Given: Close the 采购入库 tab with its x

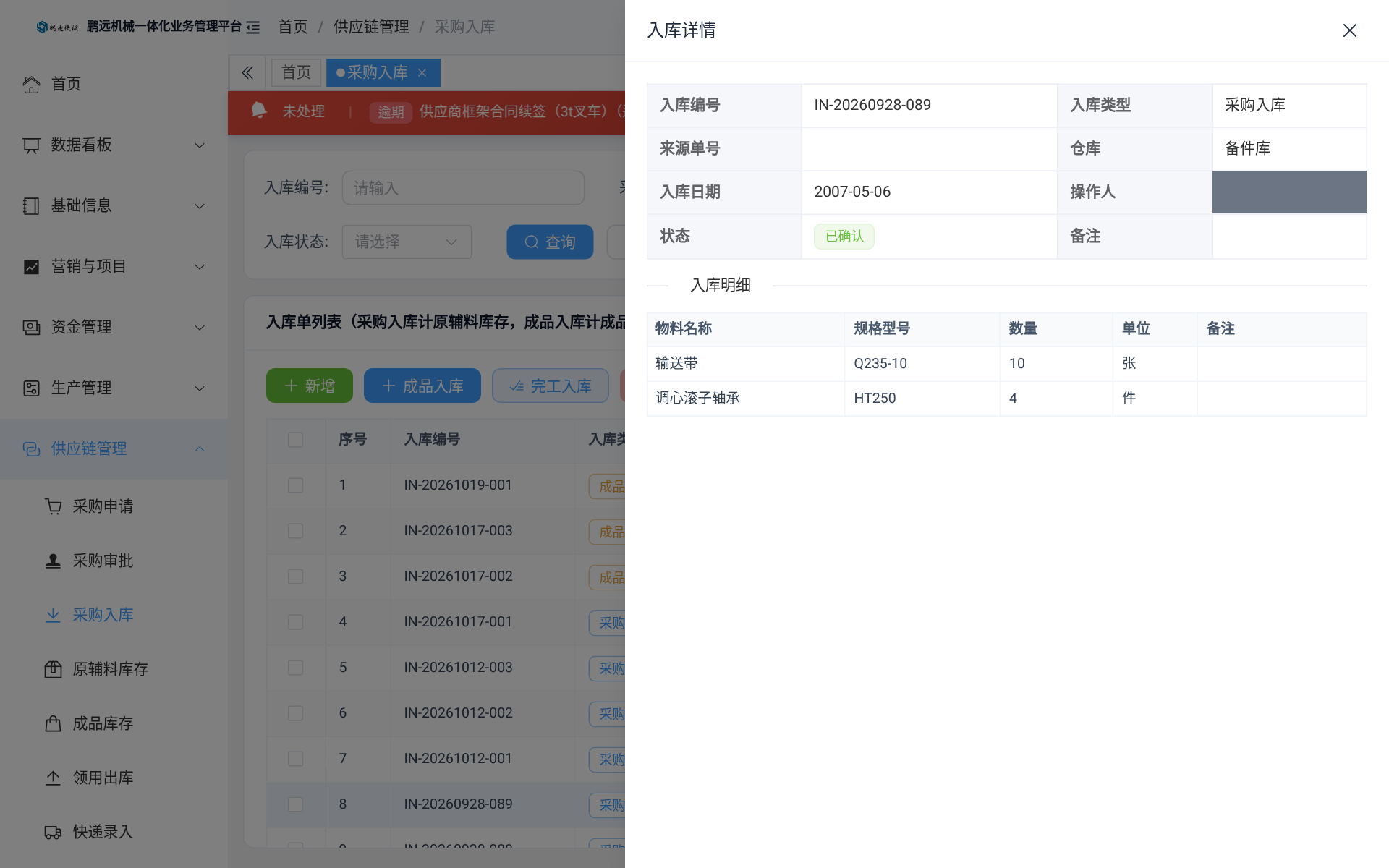Looking at the screenshot, I should [x=422, y=72].
